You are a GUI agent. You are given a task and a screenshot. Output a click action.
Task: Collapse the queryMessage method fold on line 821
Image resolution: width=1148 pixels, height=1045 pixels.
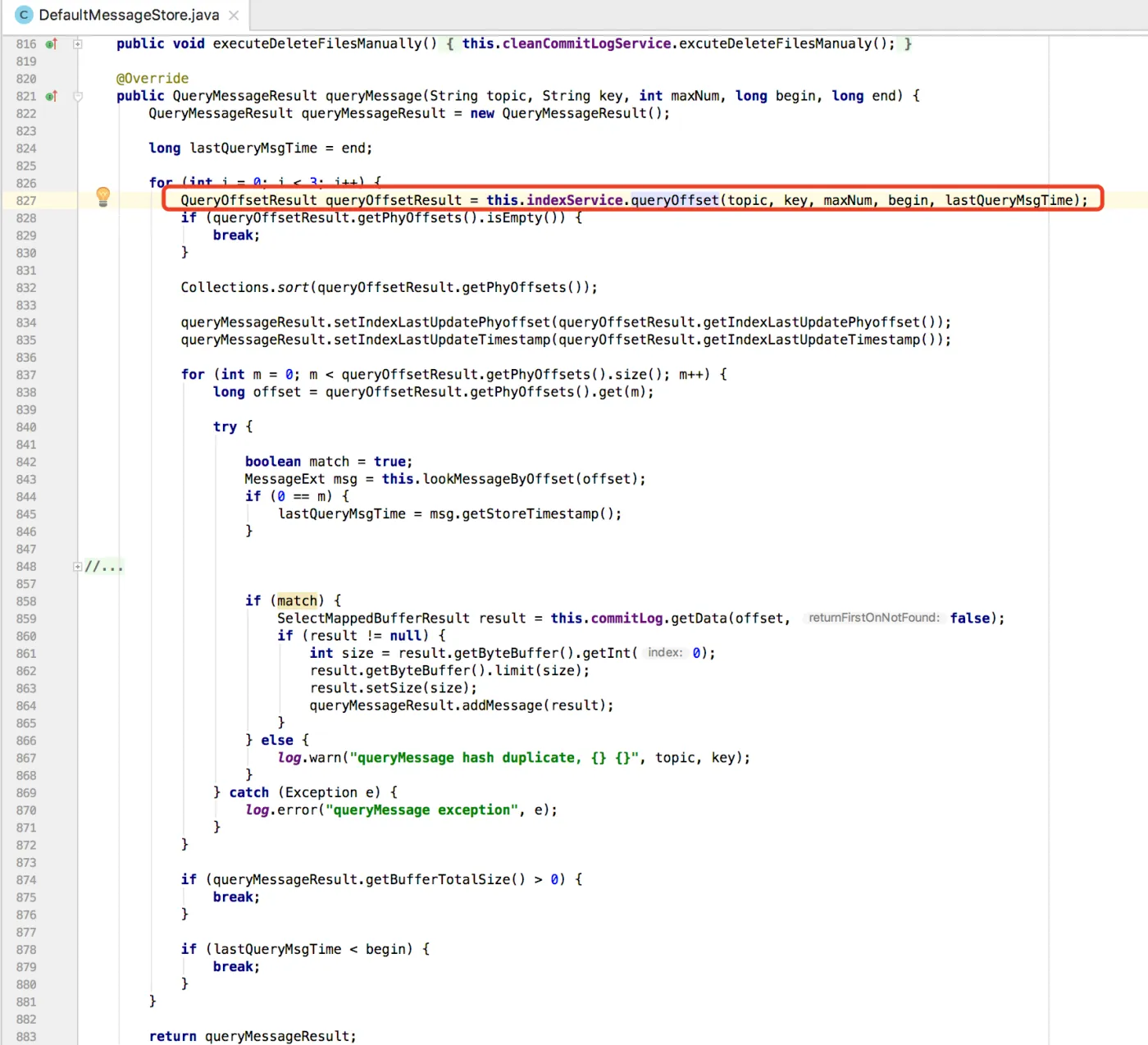tap(78, 96)
